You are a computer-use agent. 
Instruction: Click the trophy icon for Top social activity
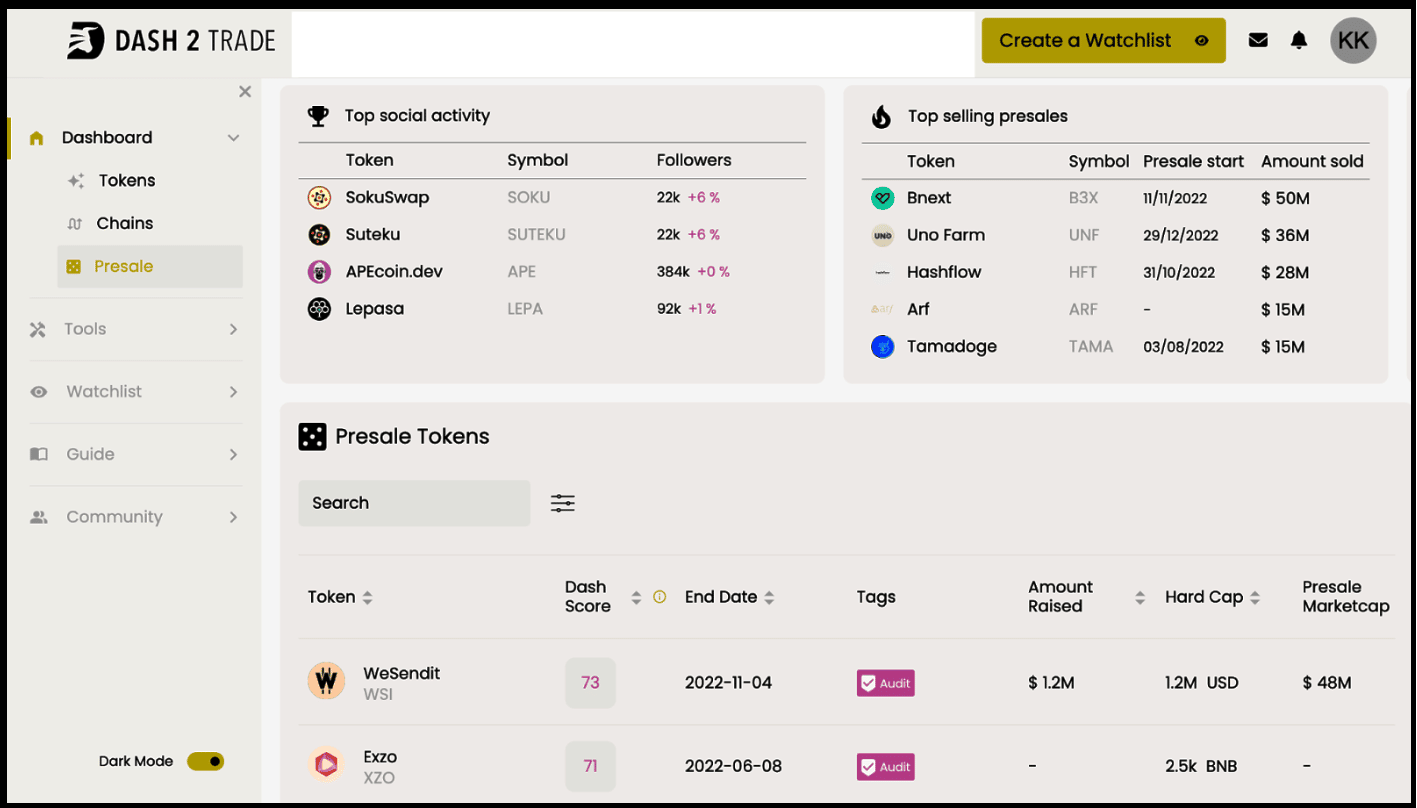(x=318, y=116)
